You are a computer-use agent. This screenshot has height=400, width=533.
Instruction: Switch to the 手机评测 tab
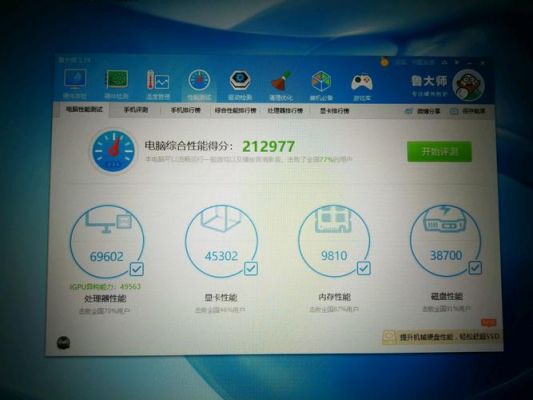pos(135,110)
